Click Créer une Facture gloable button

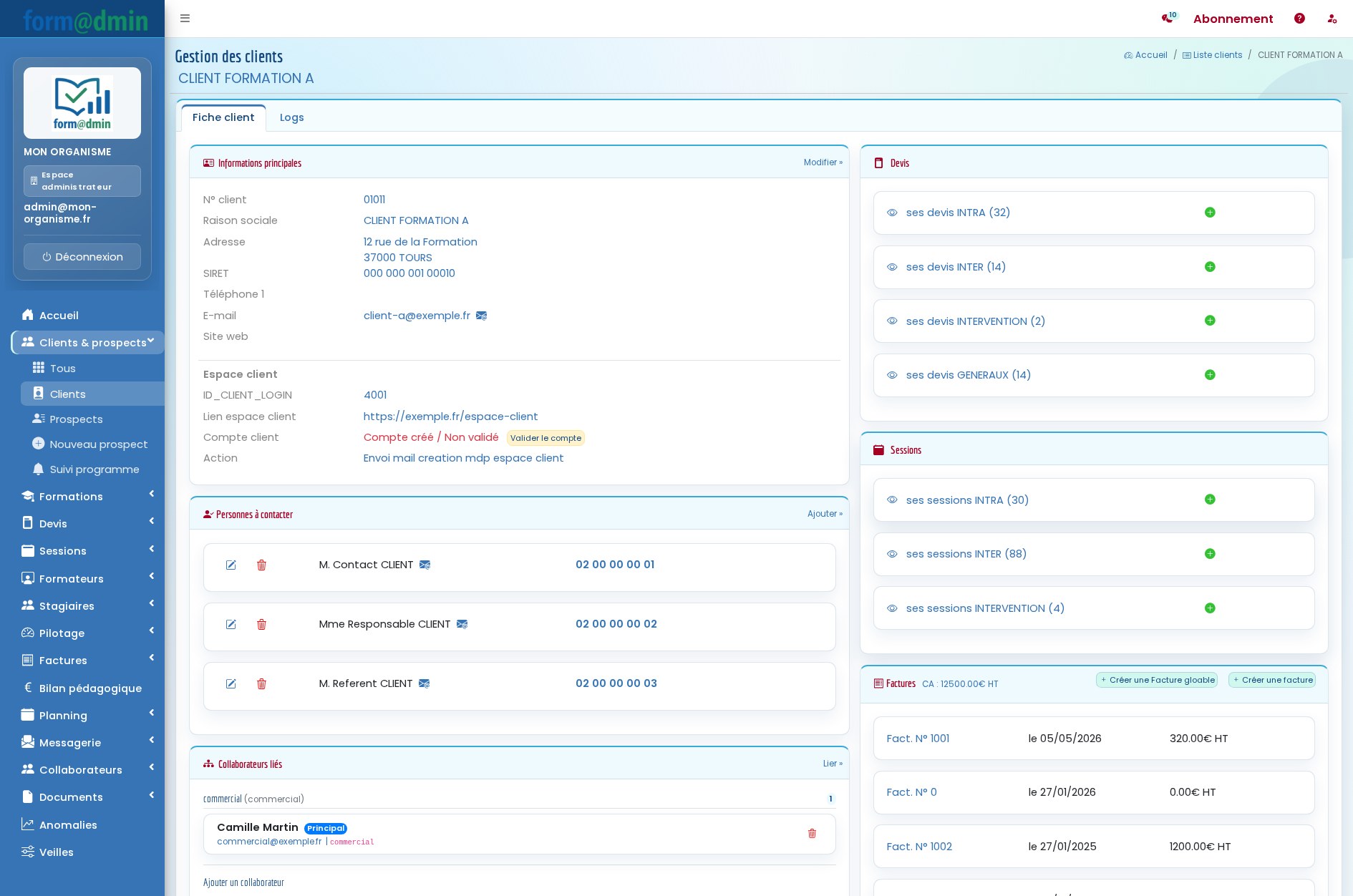click(x=1158, y=680)
